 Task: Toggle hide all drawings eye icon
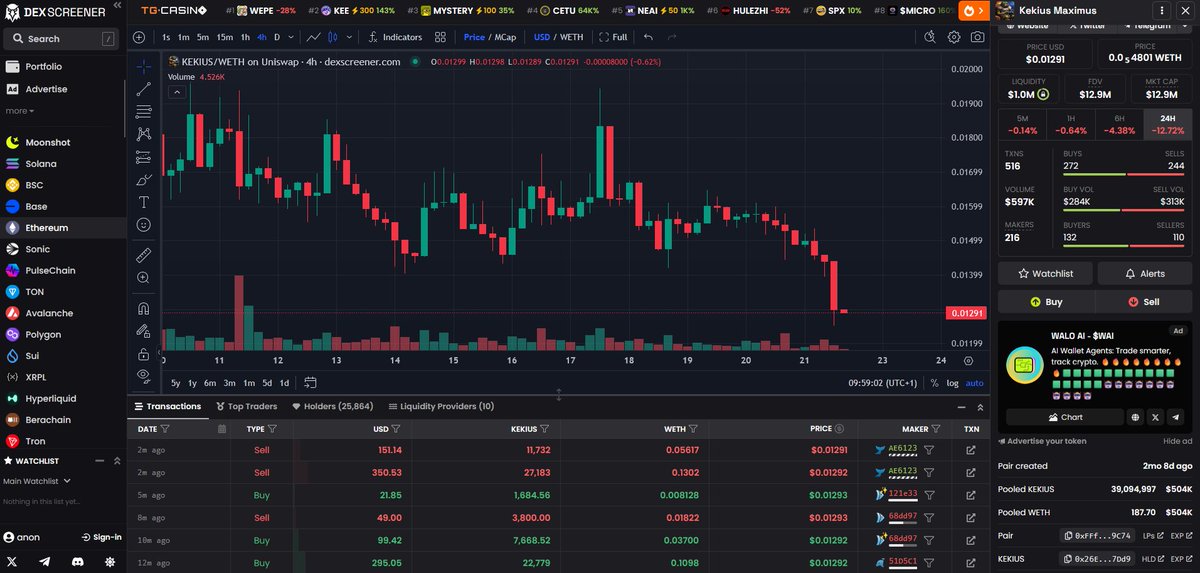click(x=143, y=376)
